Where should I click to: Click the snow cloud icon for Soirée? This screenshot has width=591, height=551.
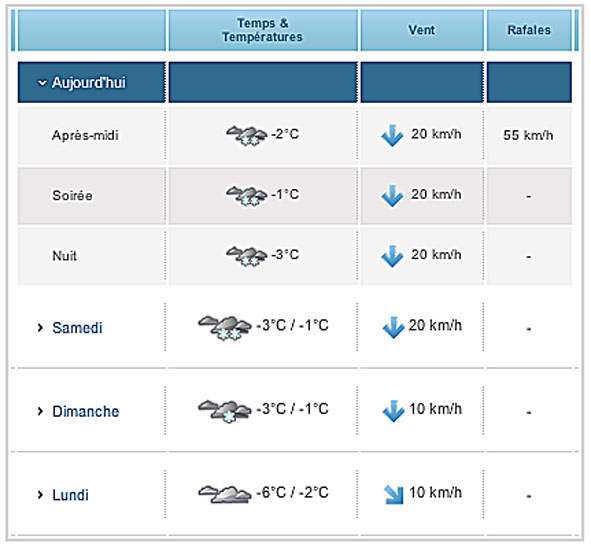(247, 196)
